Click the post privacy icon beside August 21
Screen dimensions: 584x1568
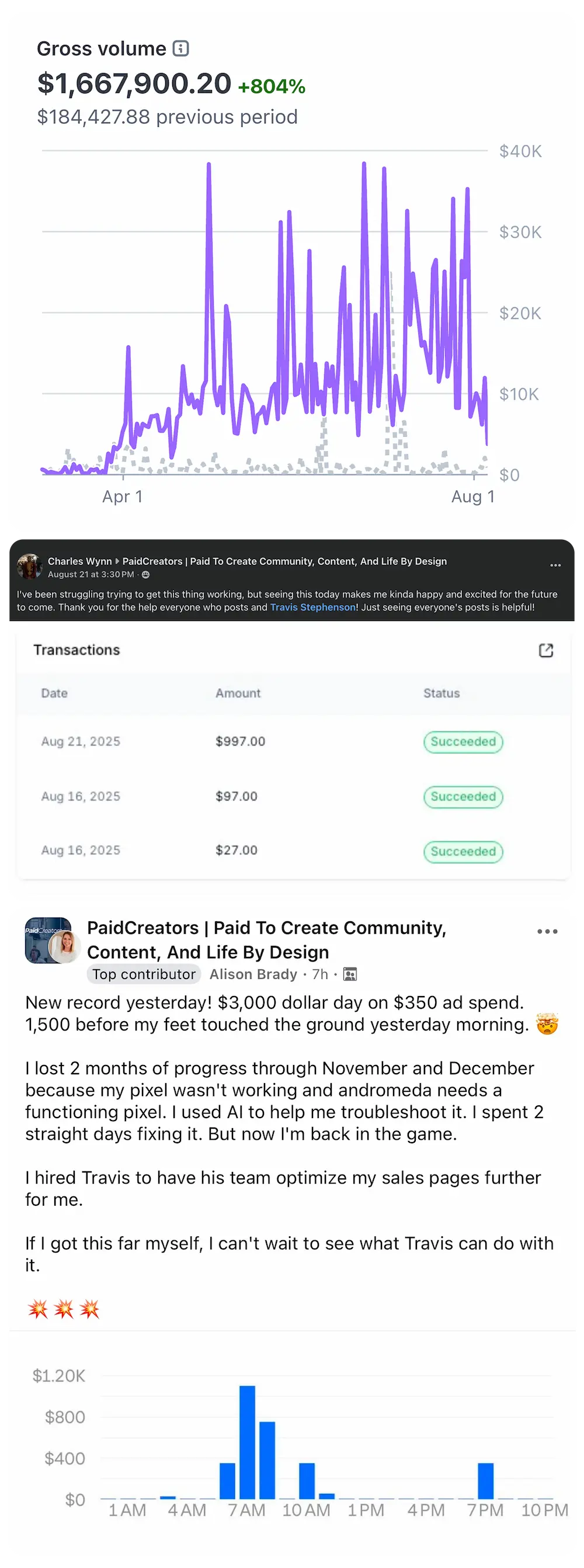coord(145,575)
